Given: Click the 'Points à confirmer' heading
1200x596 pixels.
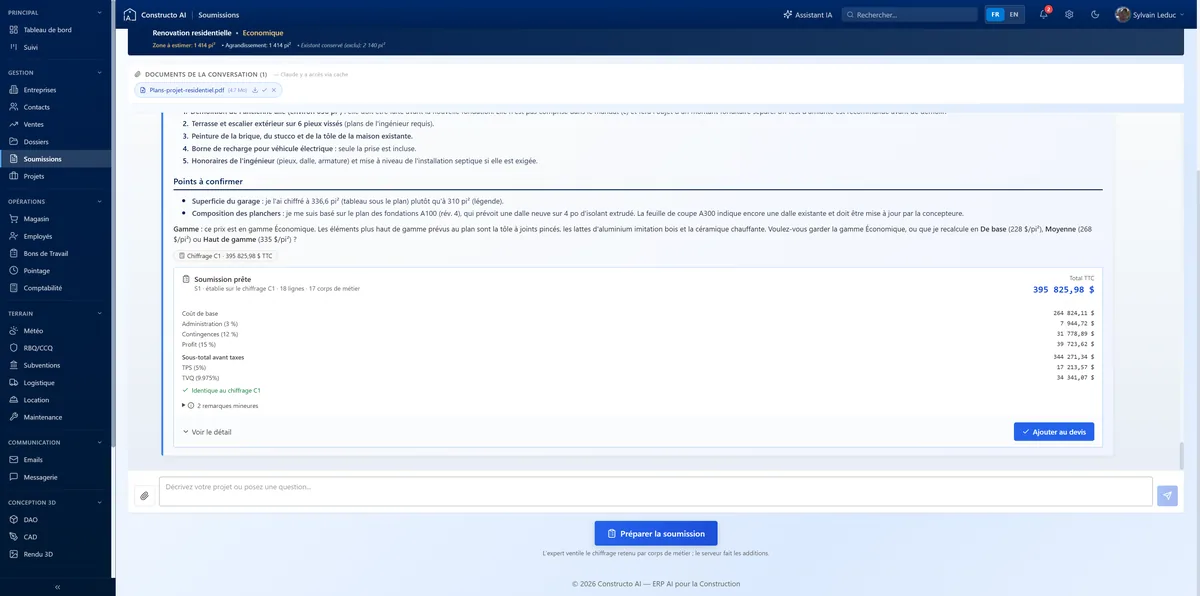Looking at the screenshot, I should click(x=207, y=181).
